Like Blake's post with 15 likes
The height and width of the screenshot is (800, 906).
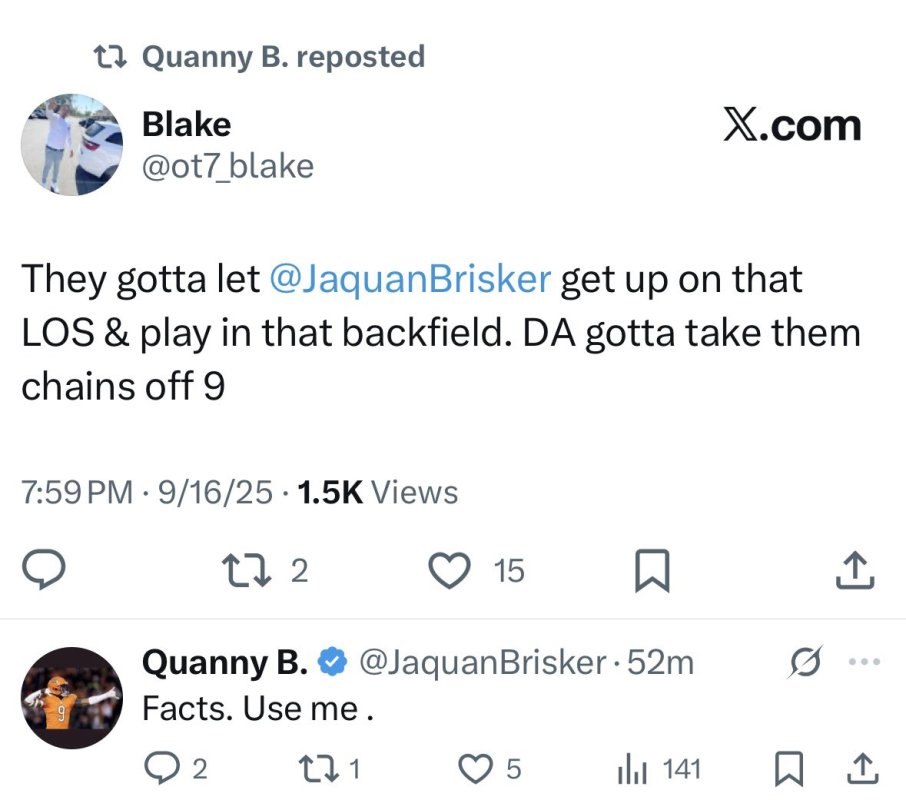click(x=477, y=571)
